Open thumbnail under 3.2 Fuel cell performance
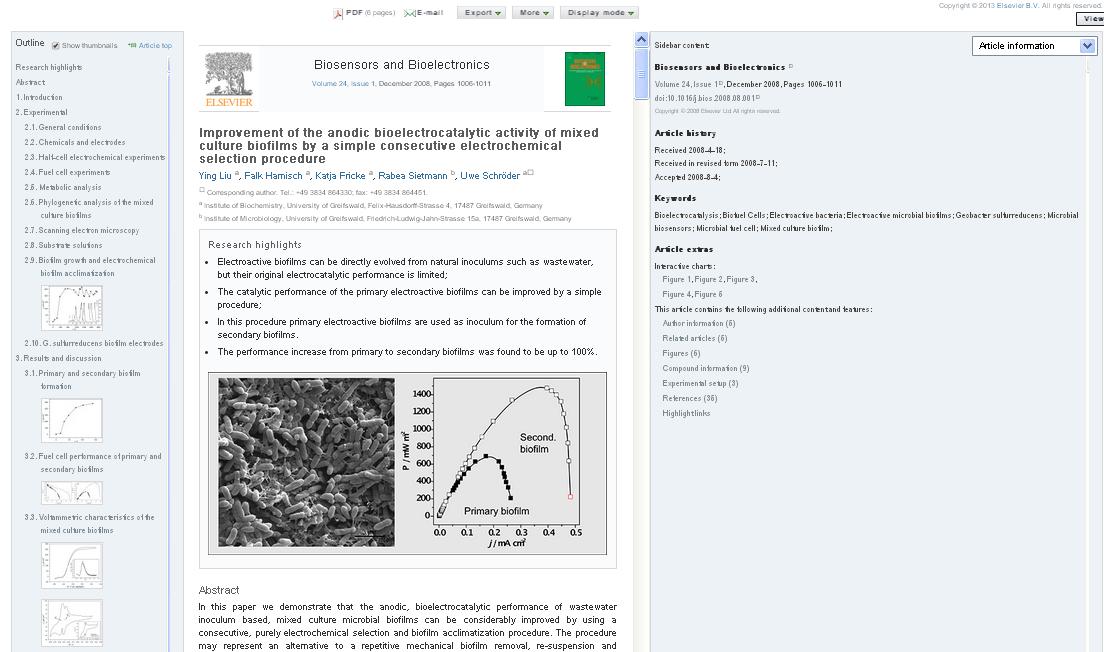The image size is (1104, 652). coord(72,493)
